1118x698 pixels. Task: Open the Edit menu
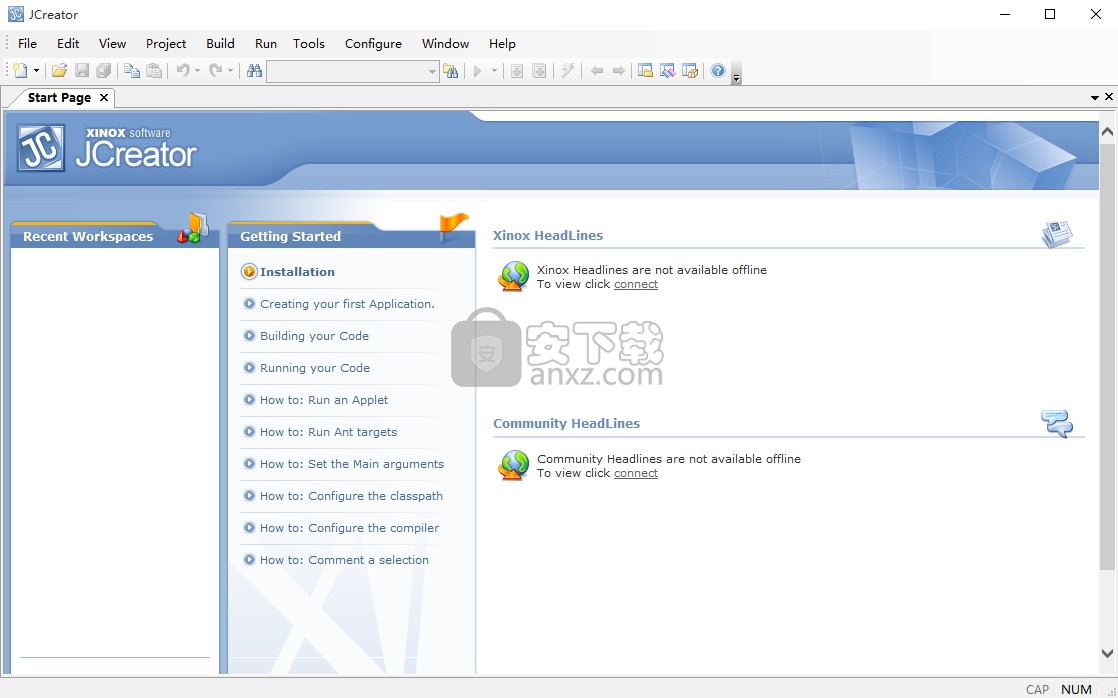(x=68, y=43)
